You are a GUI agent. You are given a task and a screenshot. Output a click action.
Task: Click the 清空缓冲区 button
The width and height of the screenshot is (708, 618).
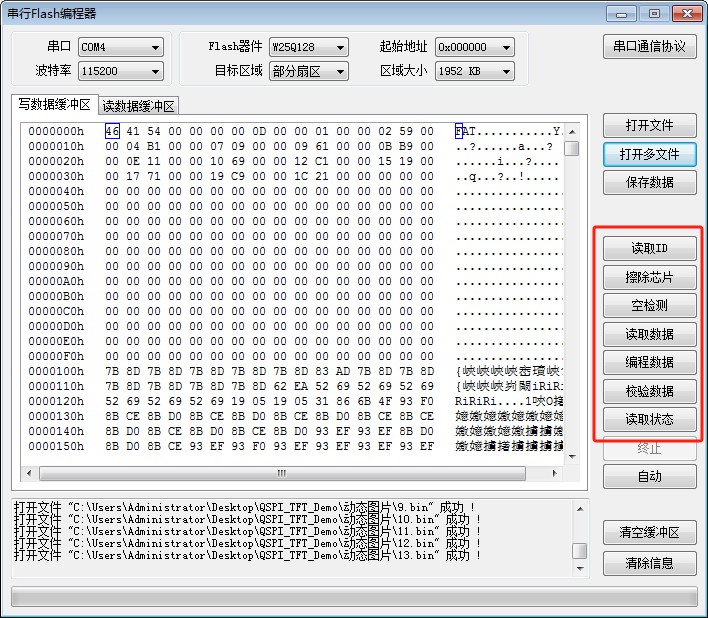(649, 533)
